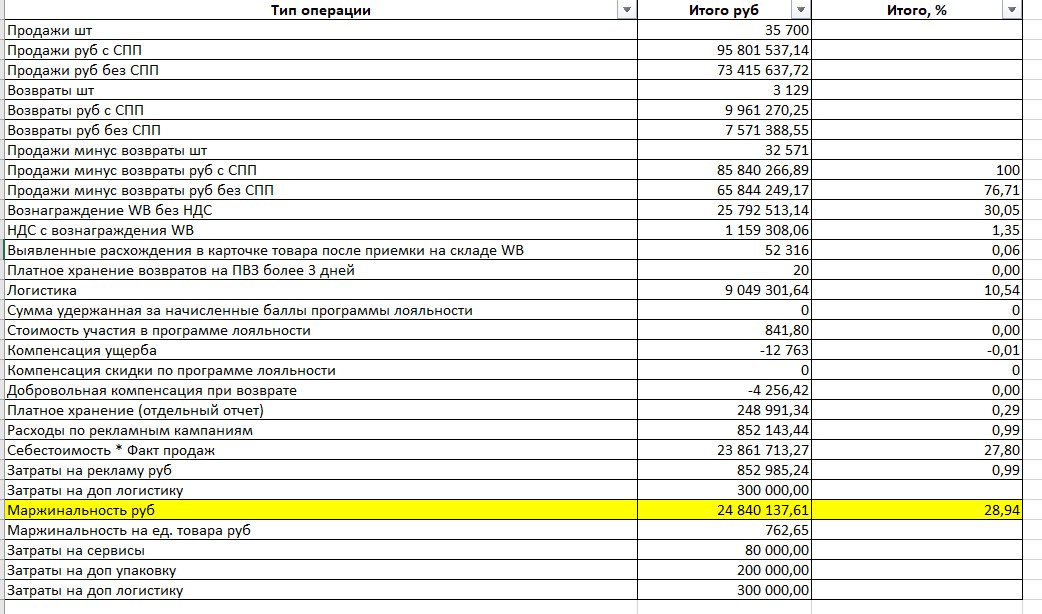Select the highlighted Маржинальность руб cell
The width and height of the screenshot is (1042, 614).
coord(321,510)
